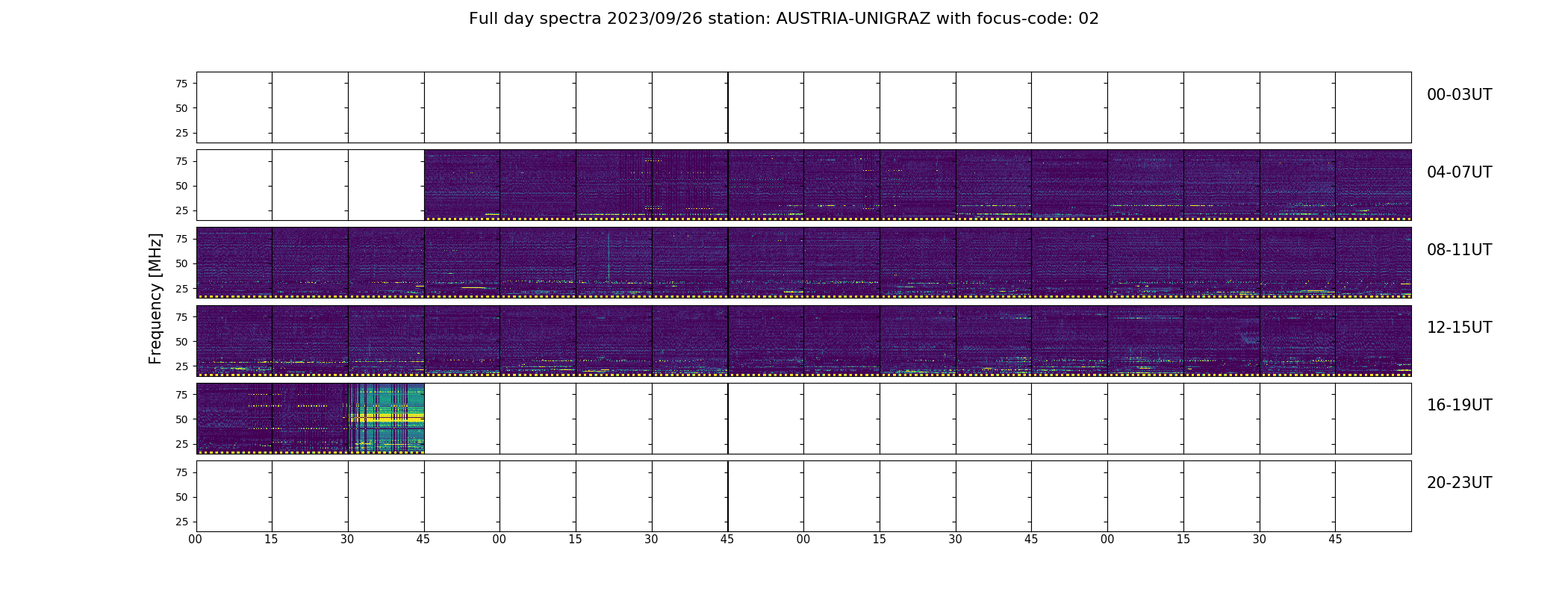Click the empty 20-23UT spectrum panel

click(803, 496)
